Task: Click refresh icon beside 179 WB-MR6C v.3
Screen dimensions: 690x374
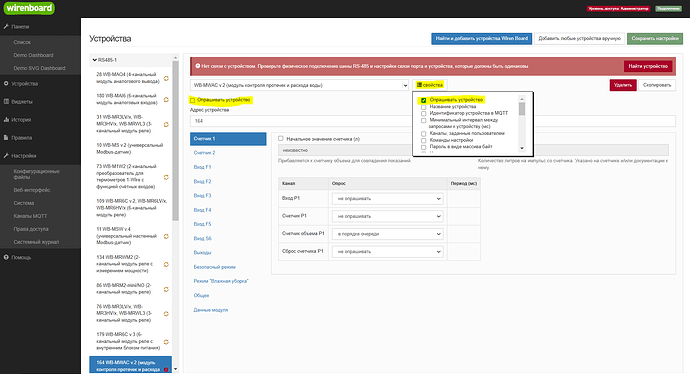Action: click(166, 342)
